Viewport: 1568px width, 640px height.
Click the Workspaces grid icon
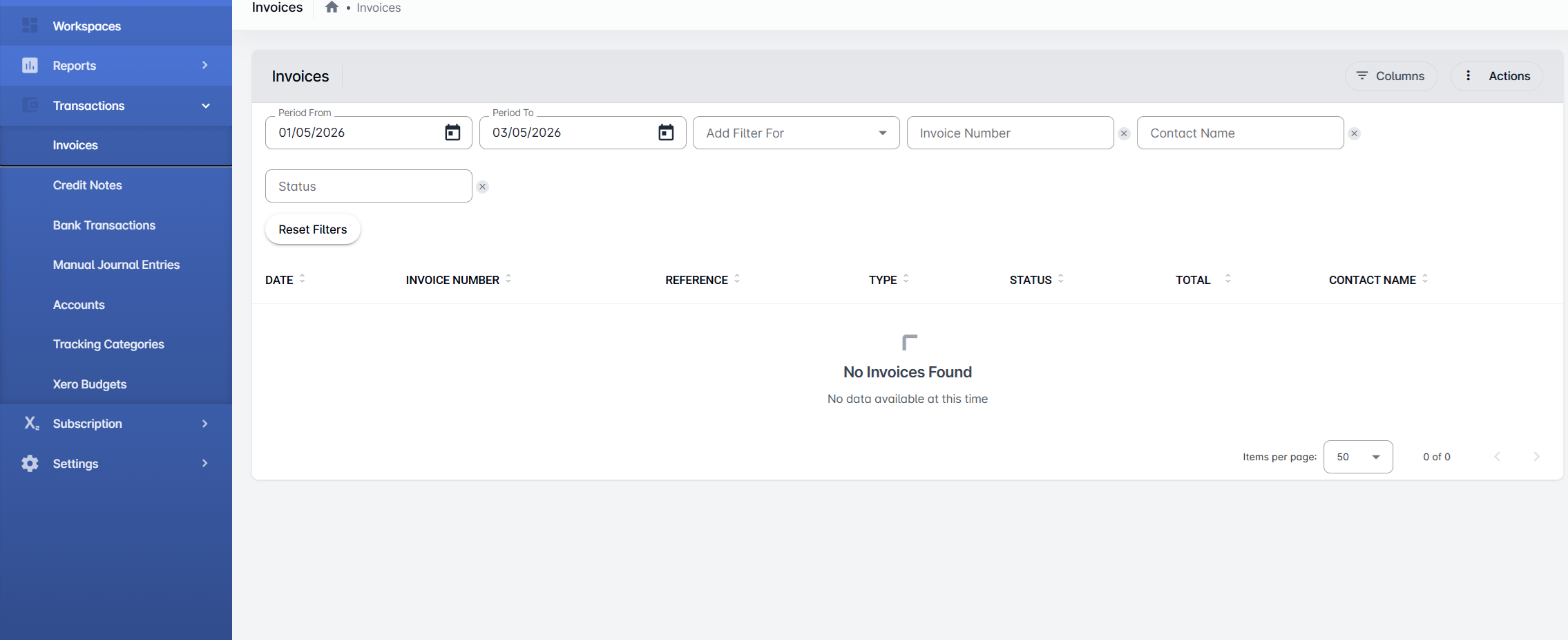tap(30, 26)
